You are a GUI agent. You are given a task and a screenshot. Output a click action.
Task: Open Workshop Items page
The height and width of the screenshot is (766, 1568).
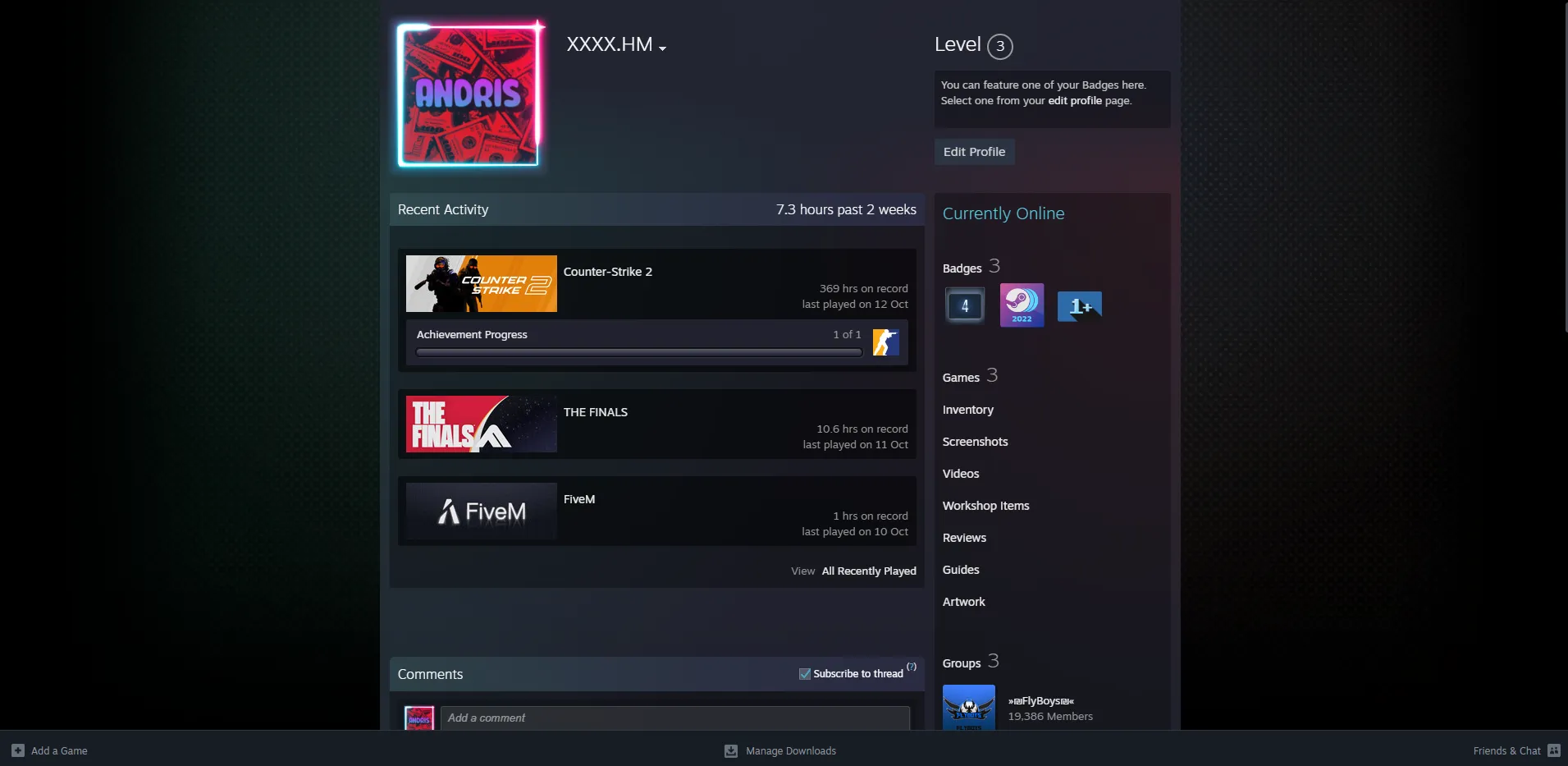986,506
